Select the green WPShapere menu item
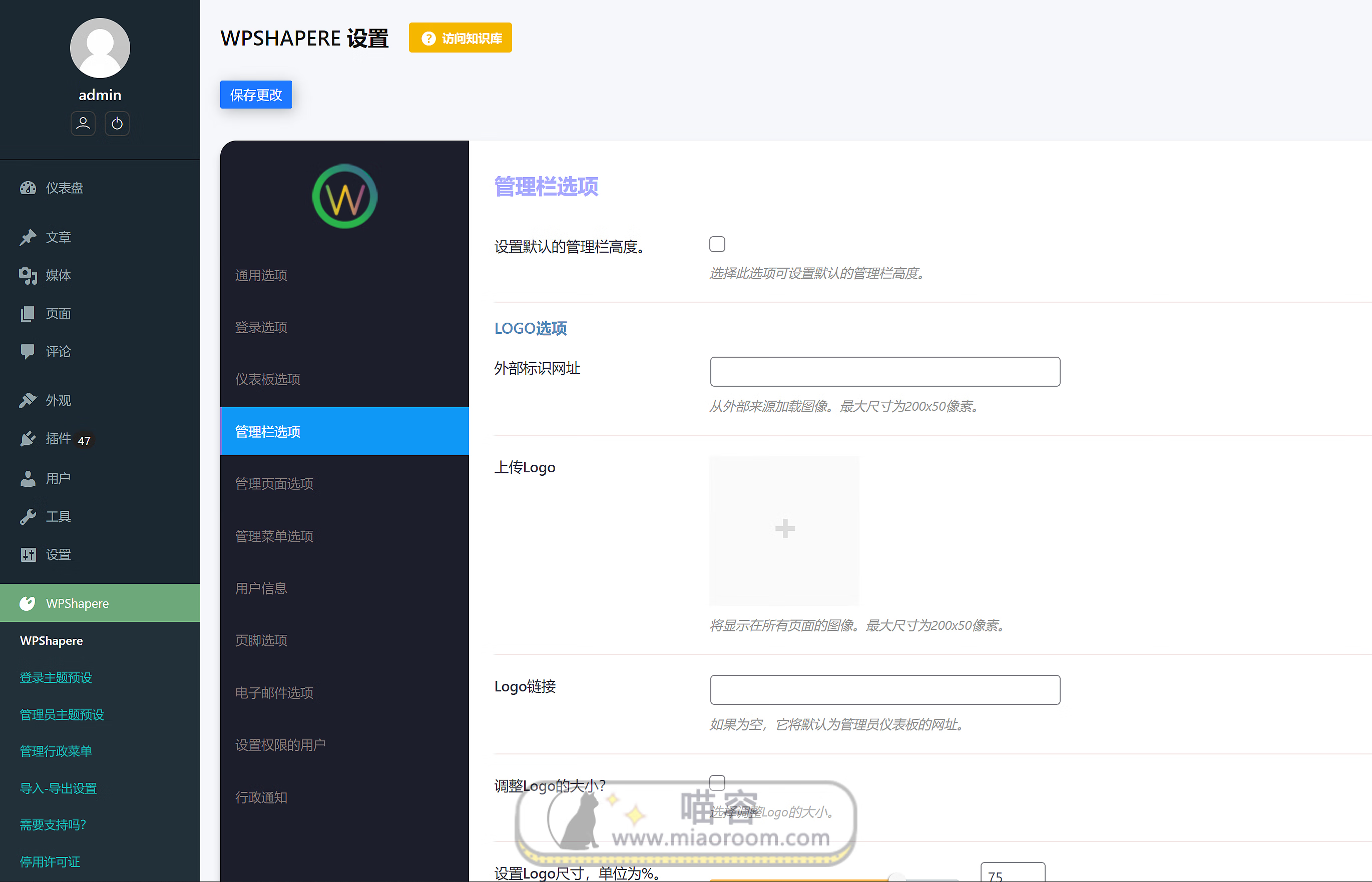The image size is (1372, 882). (x=100, y=603)
